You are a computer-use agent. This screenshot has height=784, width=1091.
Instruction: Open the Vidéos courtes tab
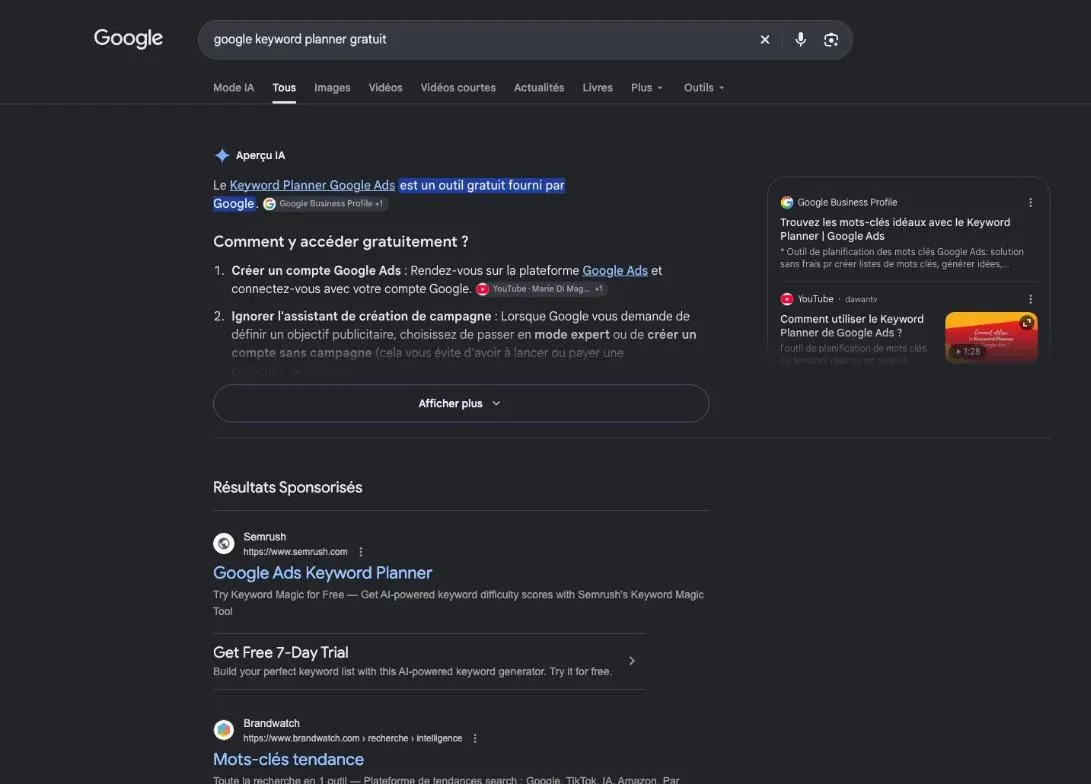pyautogui.click(x=458, y=88)
